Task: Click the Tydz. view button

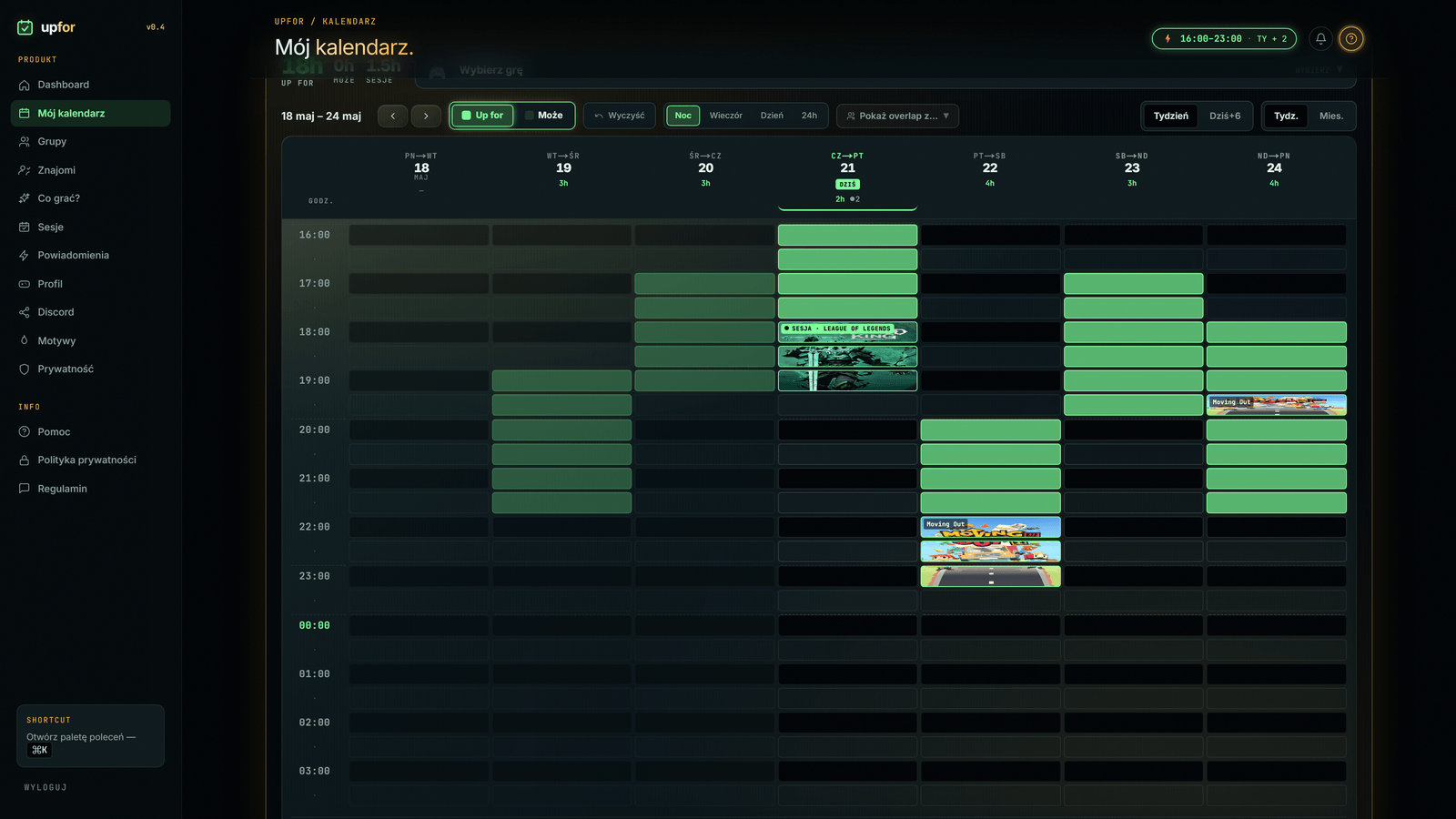Action: tap(1286, 116)
